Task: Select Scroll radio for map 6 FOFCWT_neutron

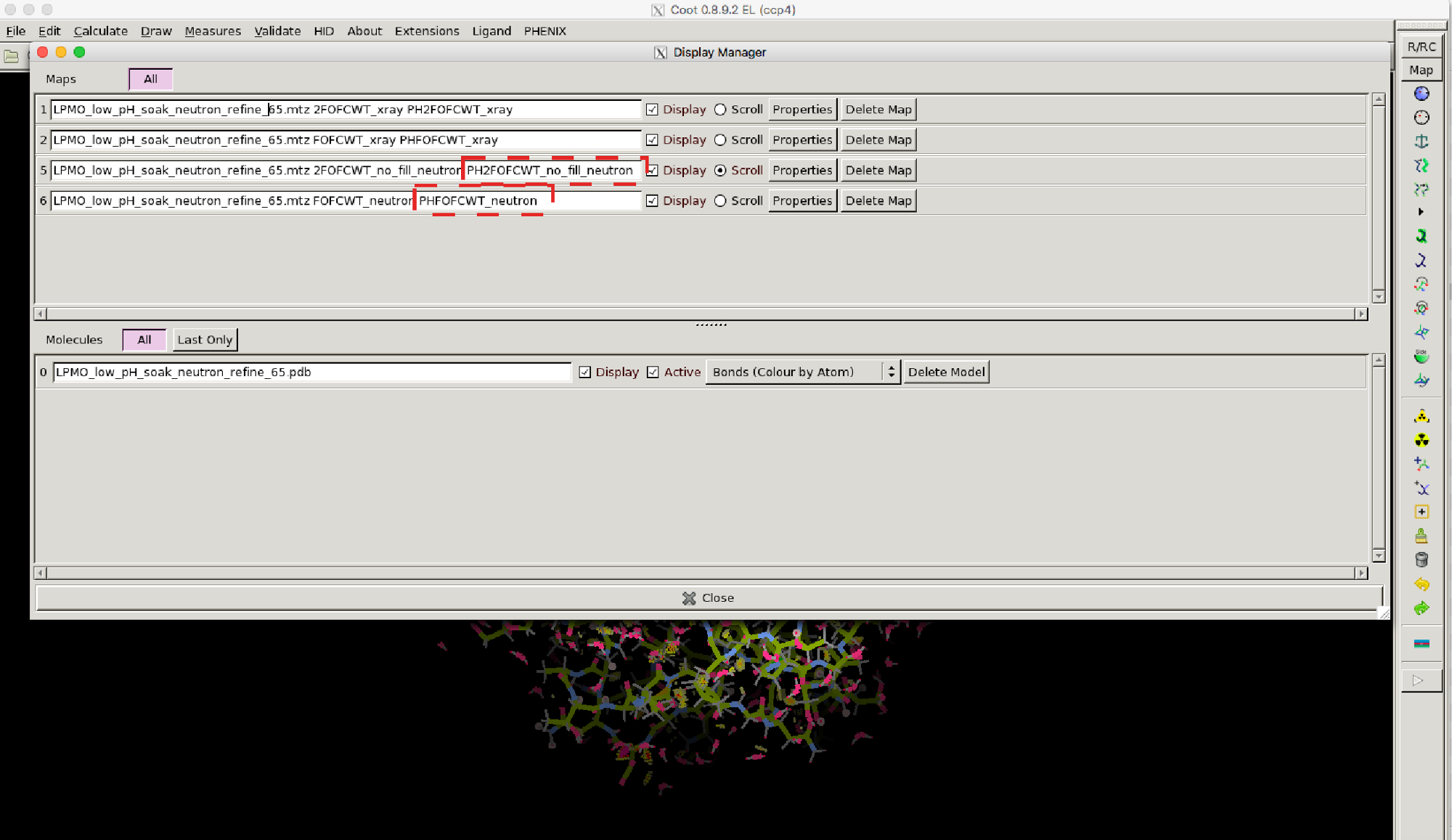Action: (720, 201)
